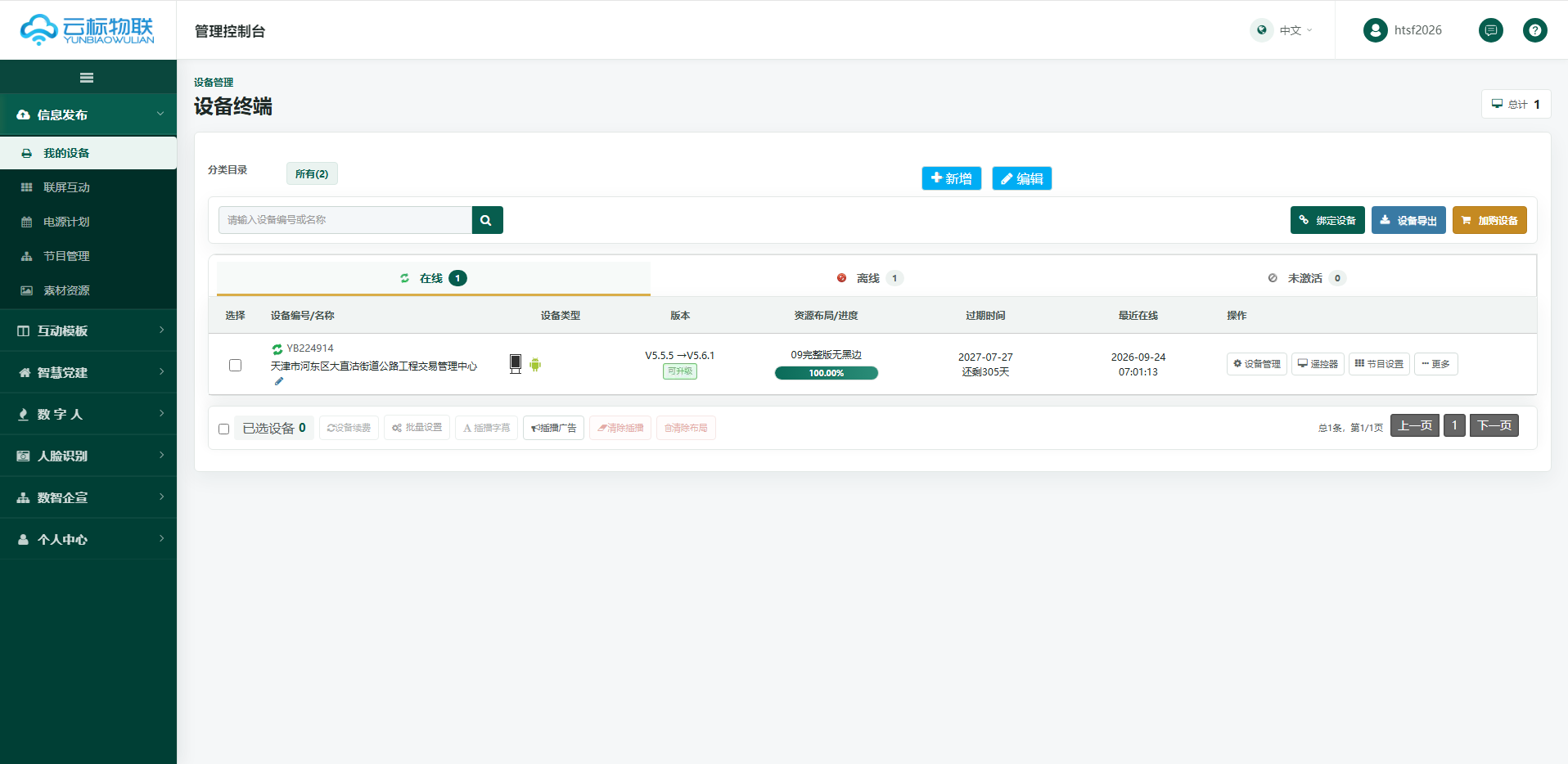Click the 新增 button
Image resolution: width=1568 pixels, height=764 pixels.
coord(951,178)
